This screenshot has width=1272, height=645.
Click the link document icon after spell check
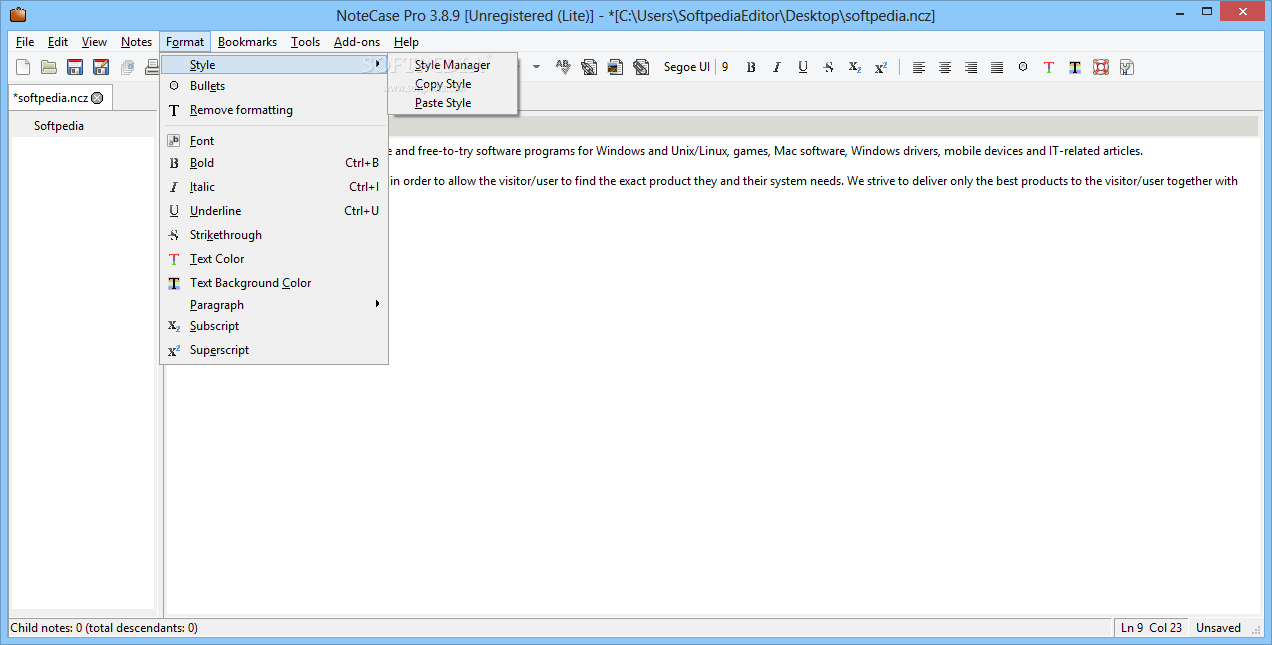click(589, 67)
